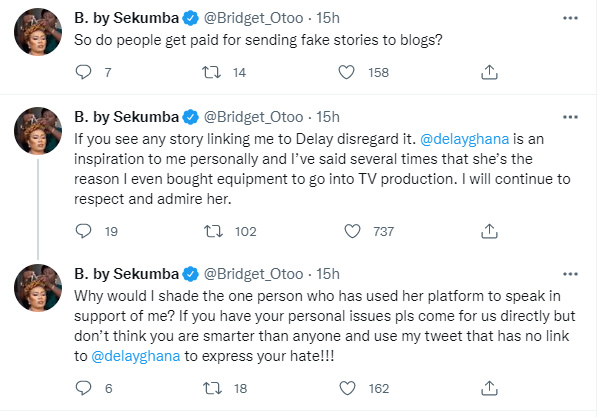View profile picture on the first tweet
This screenshot has height=417, width=600.
coord(38,32)
